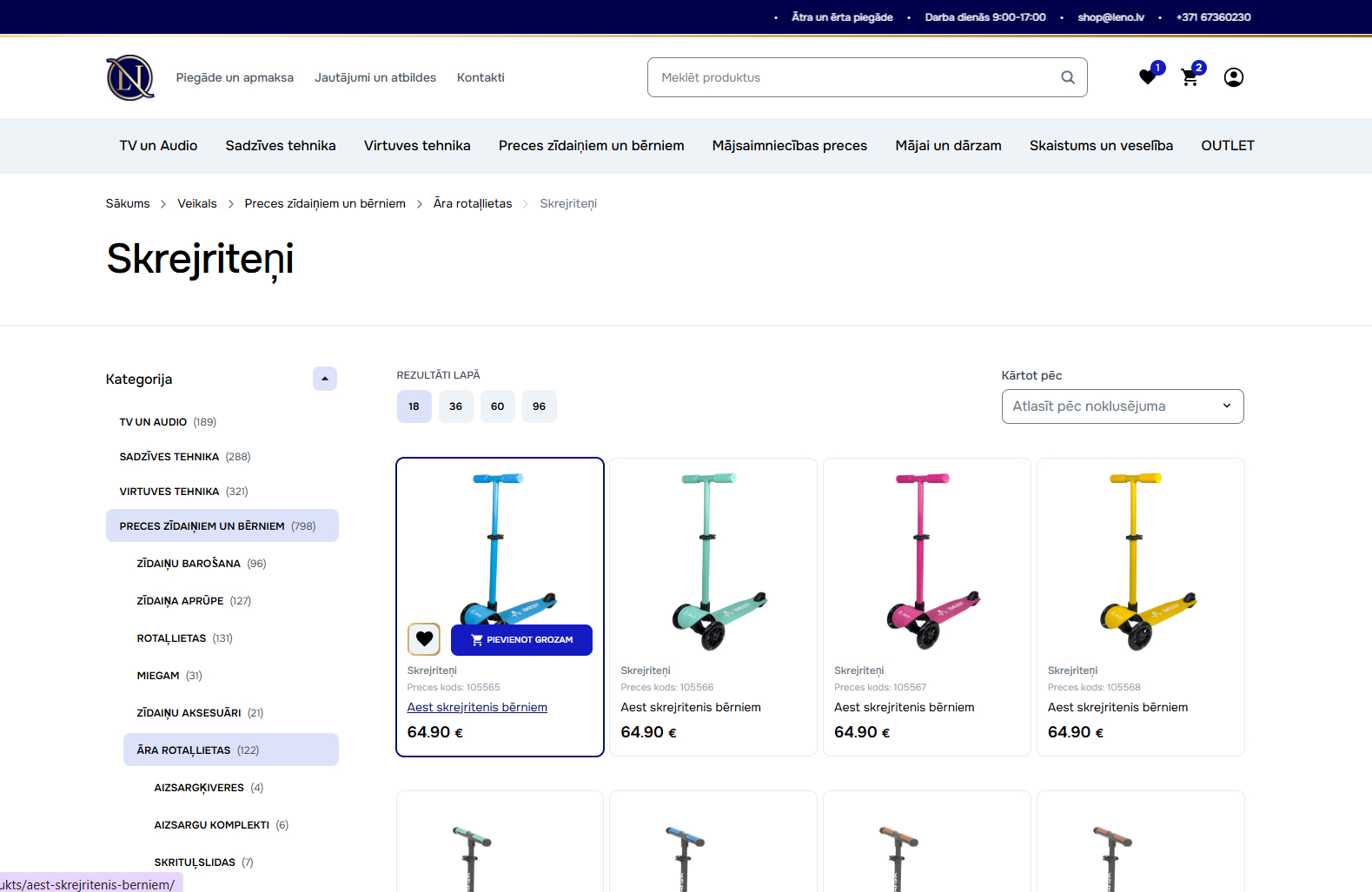Show 36 results per page
The height and width of the screenshot is (892, 1372).
click(x=455, y=406)
